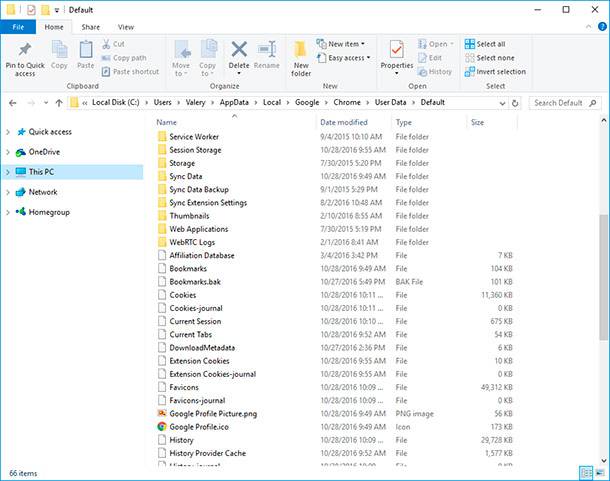610x481 pixels.
Task: Select the History file
Action: (x=181, y=440)
